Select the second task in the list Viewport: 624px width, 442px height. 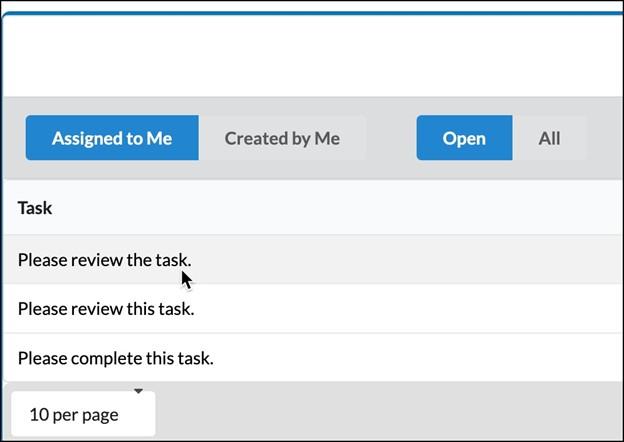(313, 308)
